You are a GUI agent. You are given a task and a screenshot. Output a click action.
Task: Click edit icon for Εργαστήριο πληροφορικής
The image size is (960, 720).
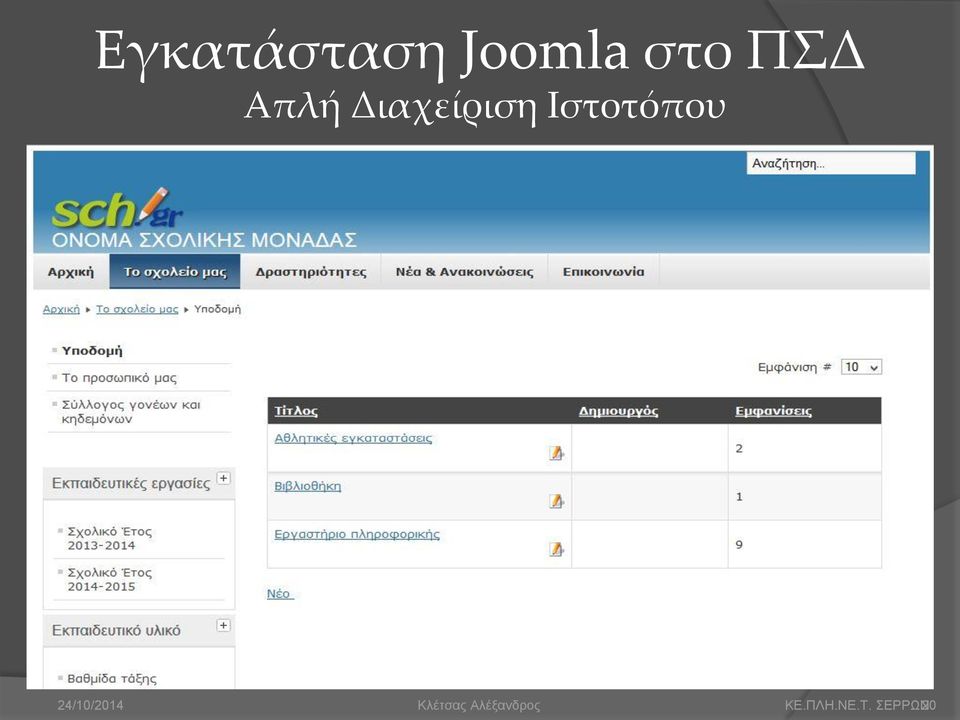pos(556,549)
